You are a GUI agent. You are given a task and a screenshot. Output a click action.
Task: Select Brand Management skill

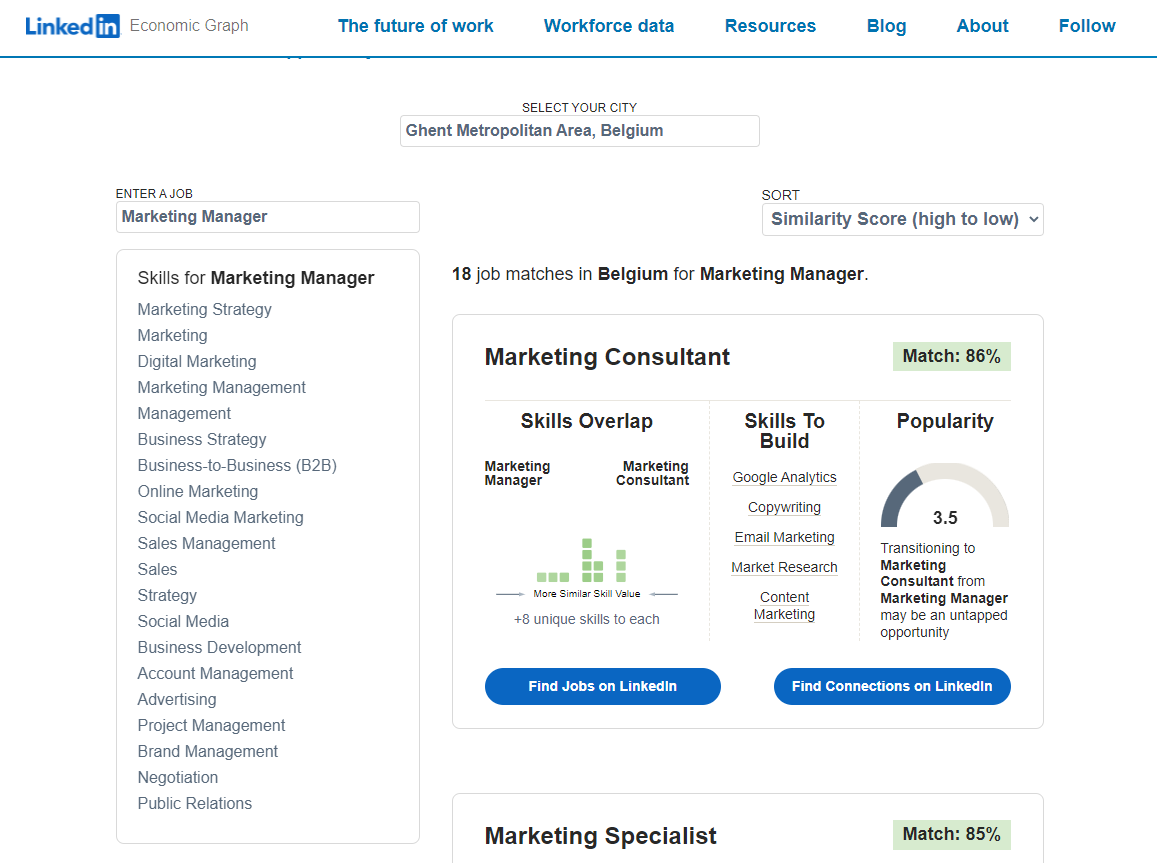[207, 752]
